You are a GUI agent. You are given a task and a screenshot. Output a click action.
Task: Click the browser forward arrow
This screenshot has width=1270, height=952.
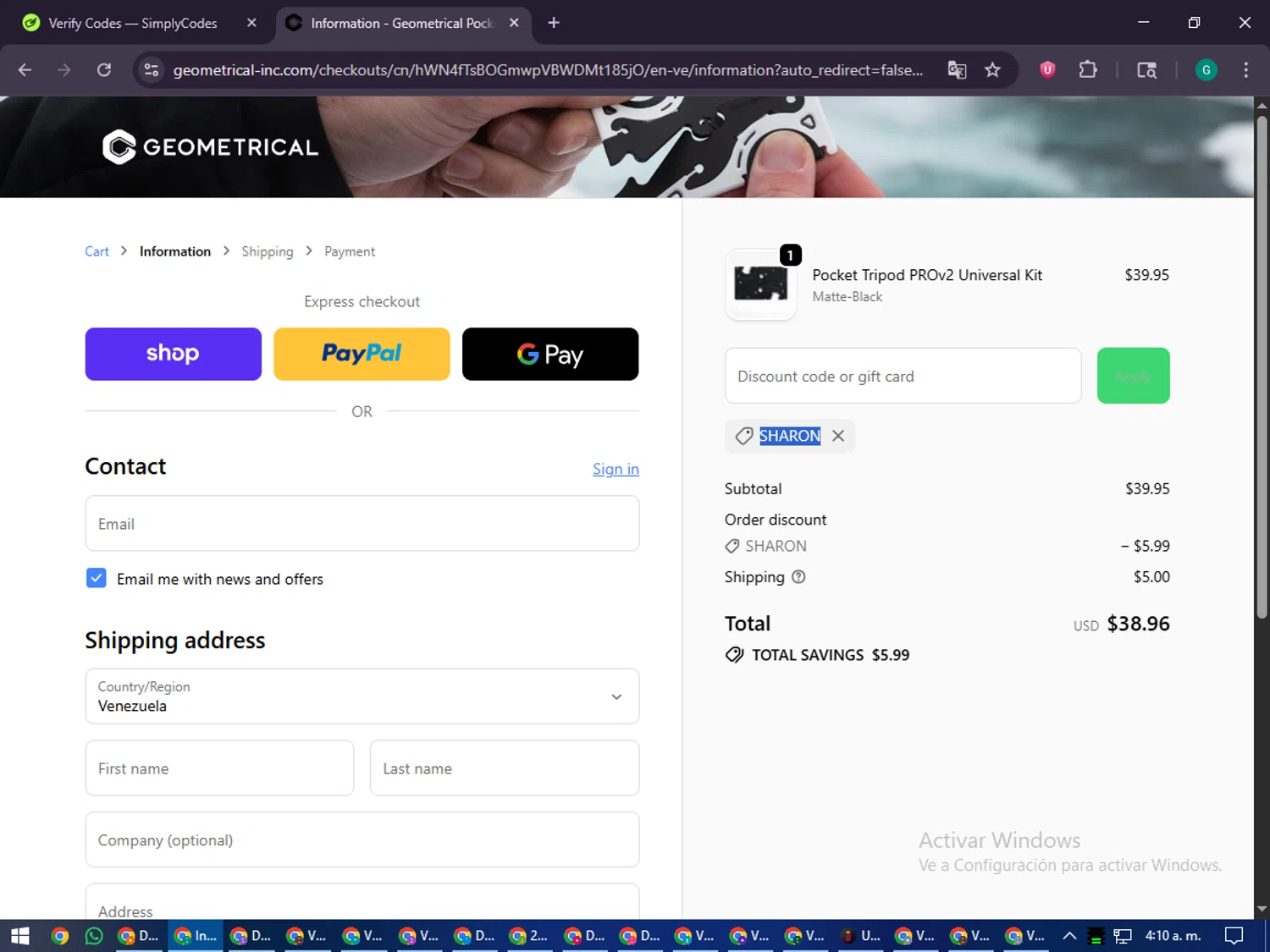tap(64, 70)
